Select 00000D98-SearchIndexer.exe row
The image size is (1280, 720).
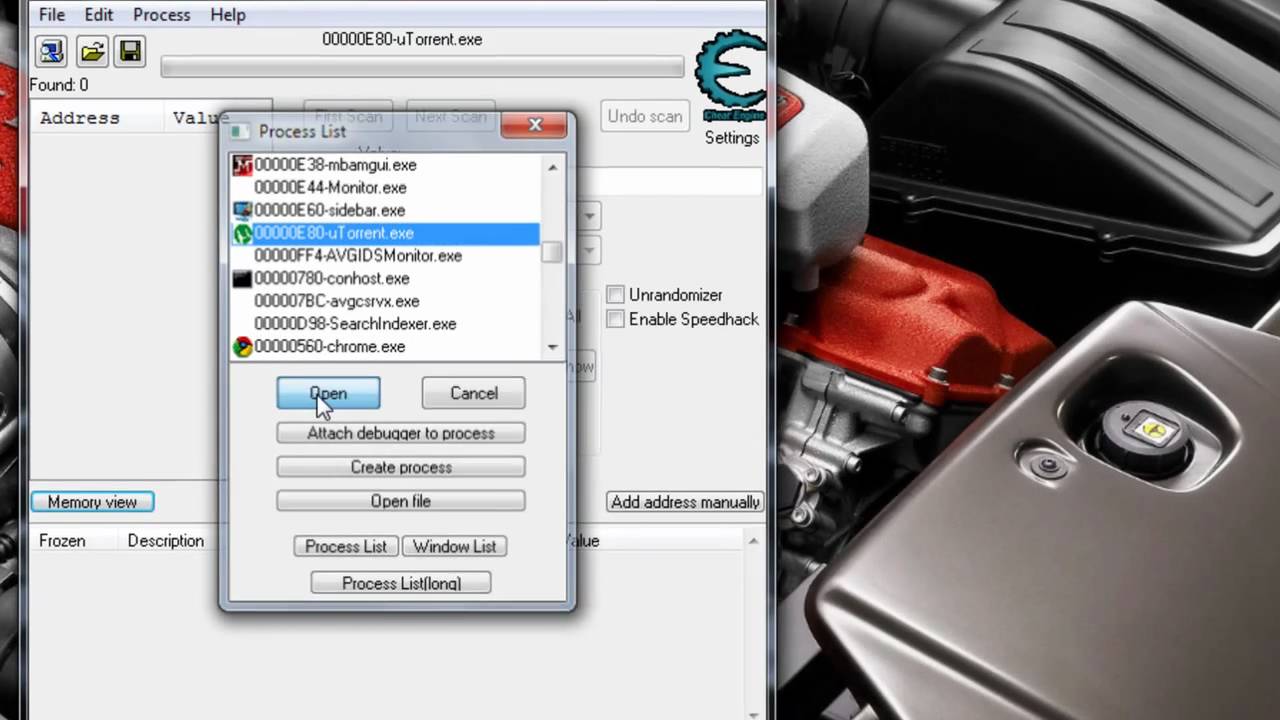point(385,324)
